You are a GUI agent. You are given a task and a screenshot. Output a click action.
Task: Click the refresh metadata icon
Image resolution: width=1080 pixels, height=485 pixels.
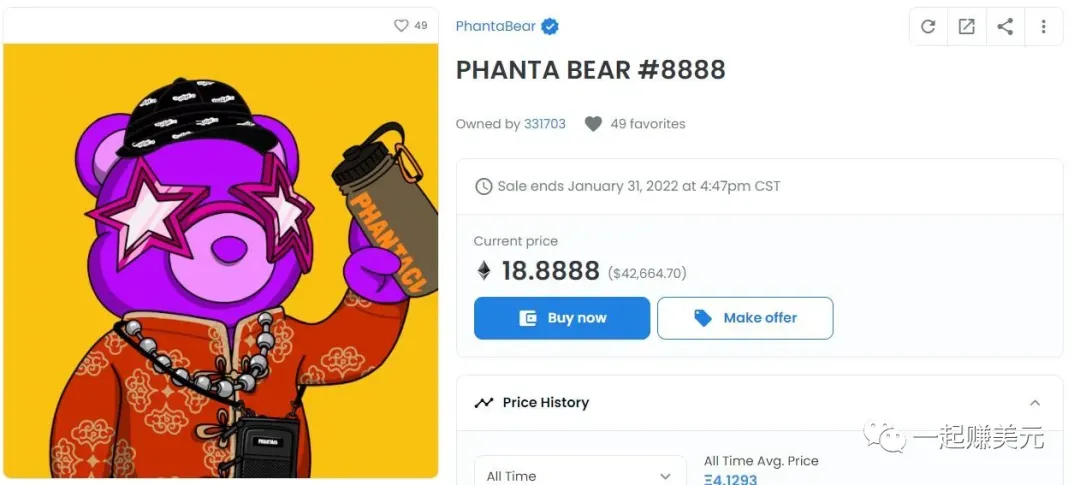[928, 27]
